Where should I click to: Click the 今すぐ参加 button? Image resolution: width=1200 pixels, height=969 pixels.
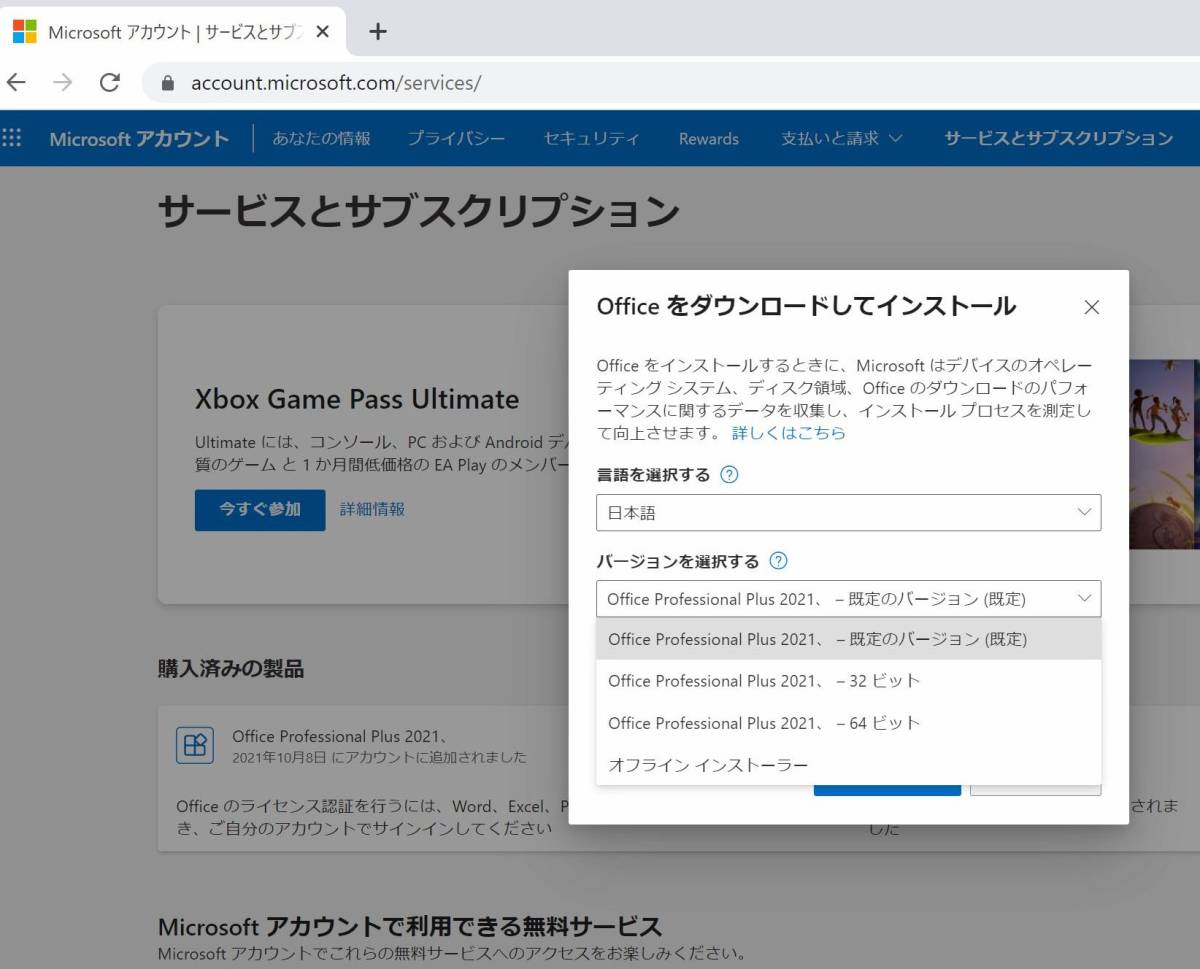[260, 509]
